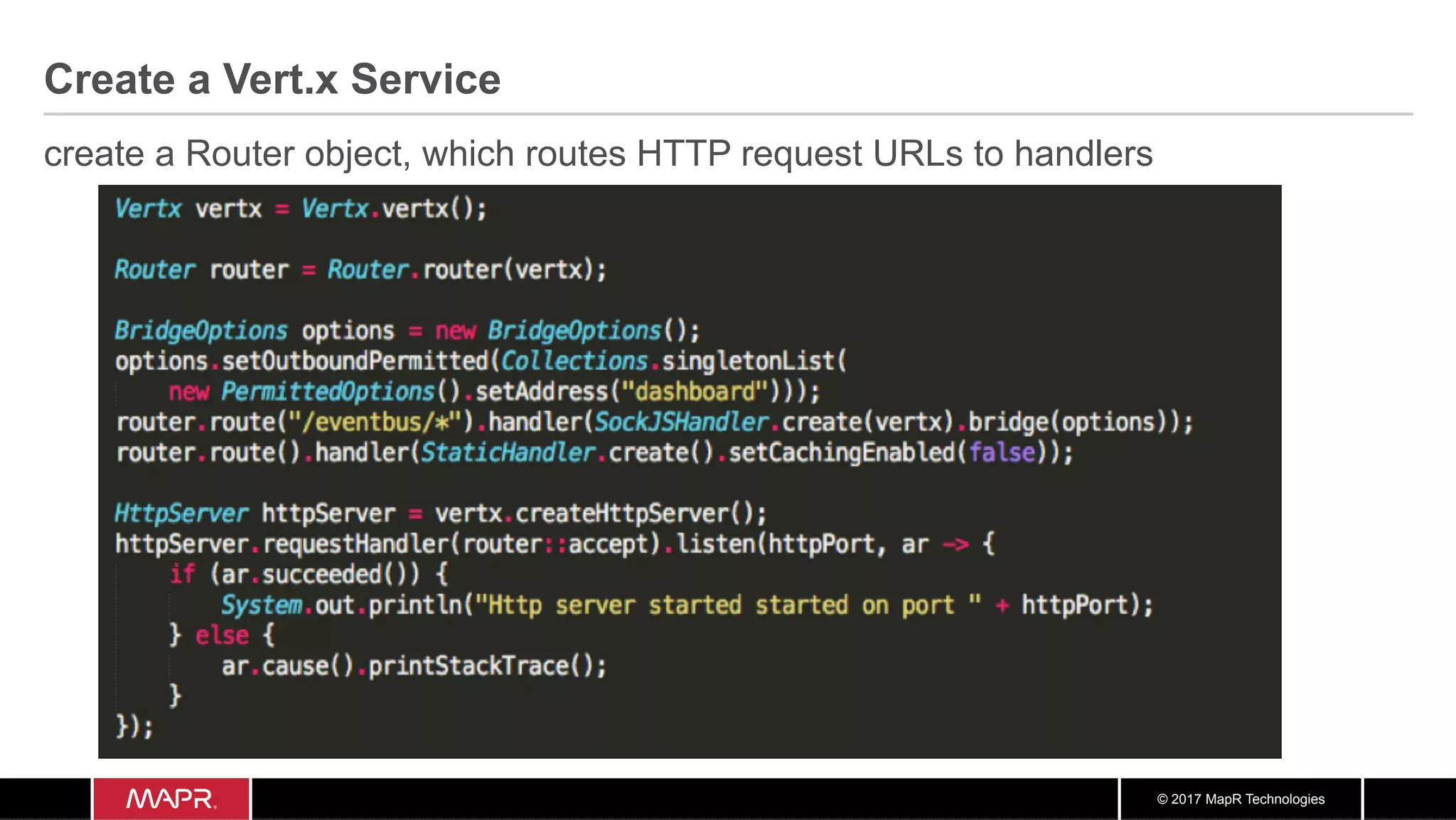Click the "options.setOutboundPermitted" code line
The height and width of the screenshot is (820, 1456).
point(481,361)
